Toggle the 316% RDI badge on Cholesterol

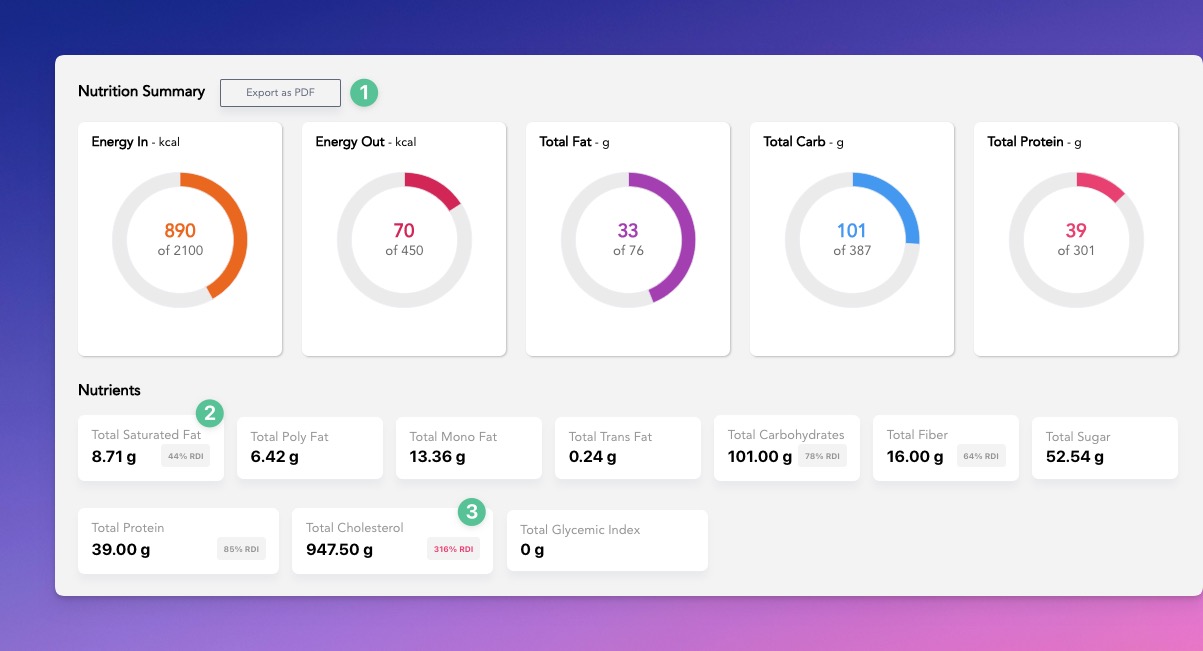[453, 548]
